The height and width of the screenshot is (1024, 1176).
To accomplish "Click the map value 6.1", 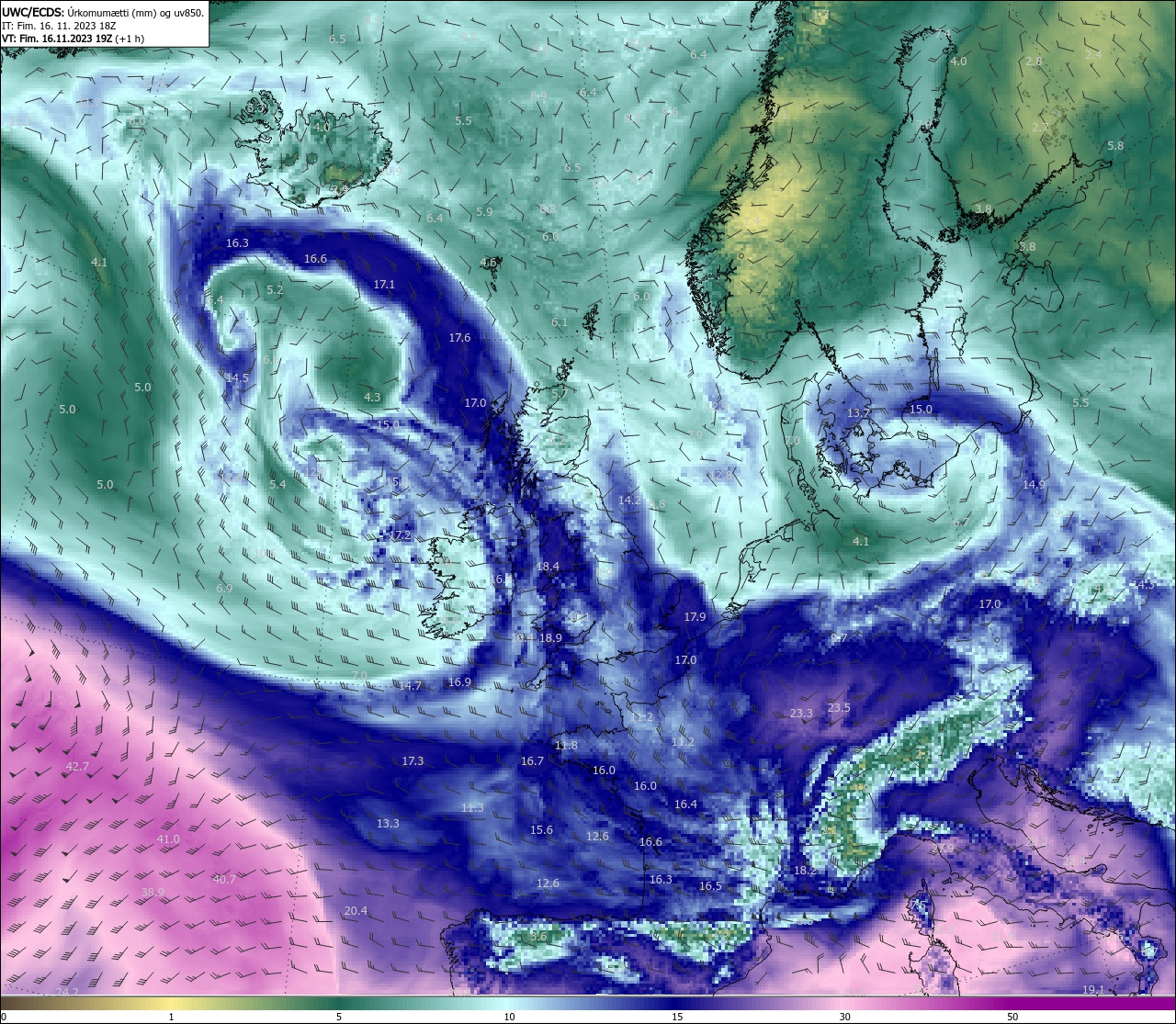I will point(560,321).
